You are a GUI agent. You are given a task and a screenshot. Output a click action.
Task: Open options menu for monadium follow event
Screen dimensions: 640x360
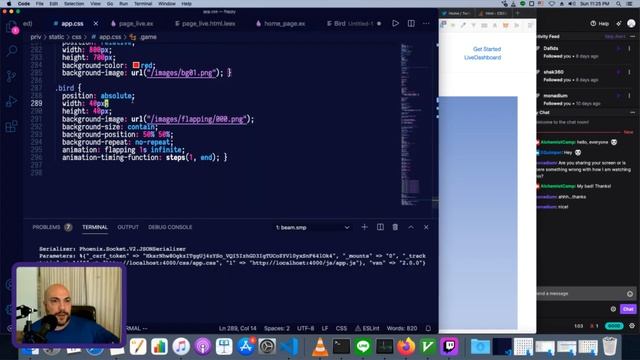point(629,96)
